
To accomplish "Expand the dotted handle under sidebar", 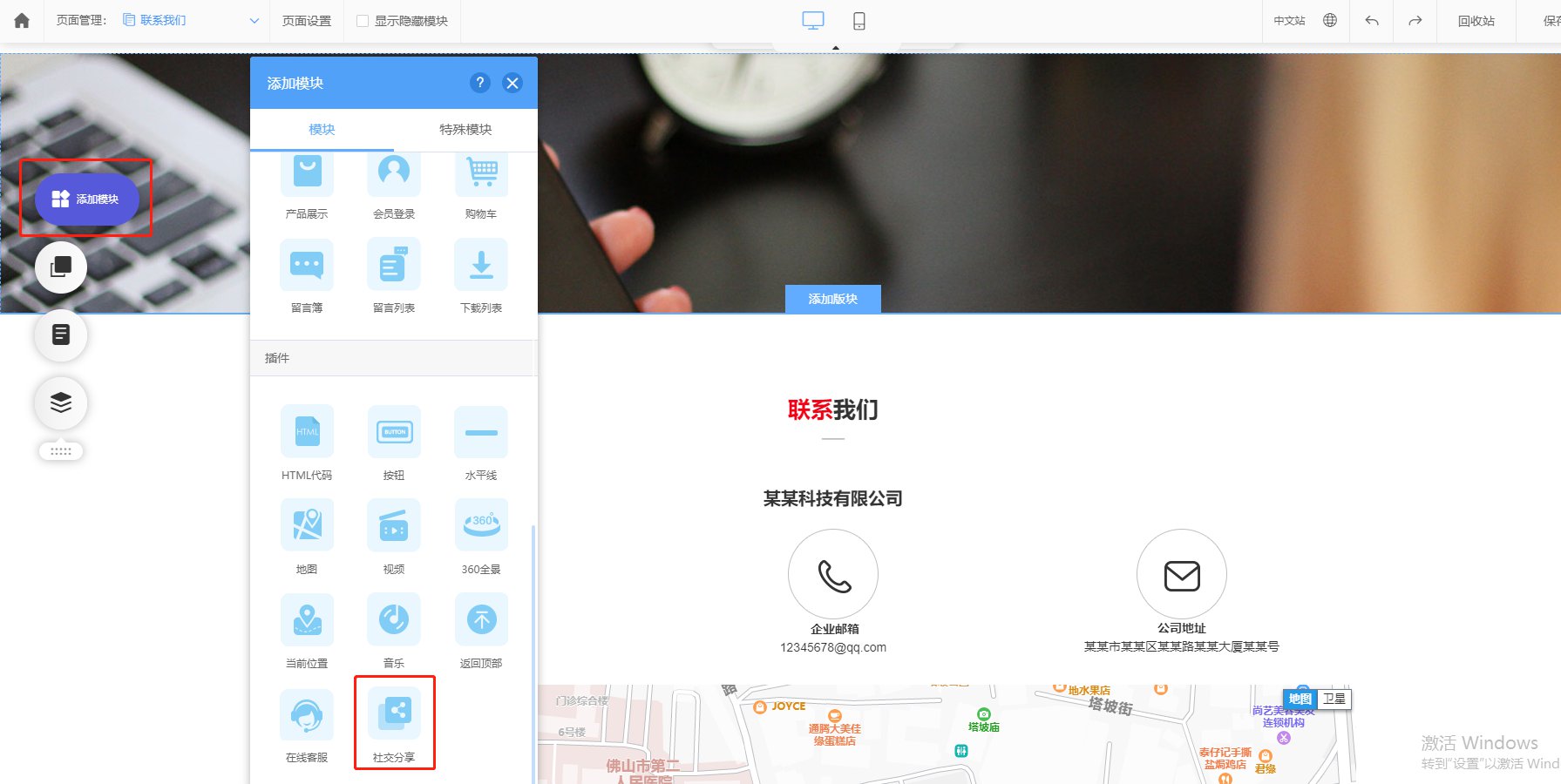I will tap(61, 451).
